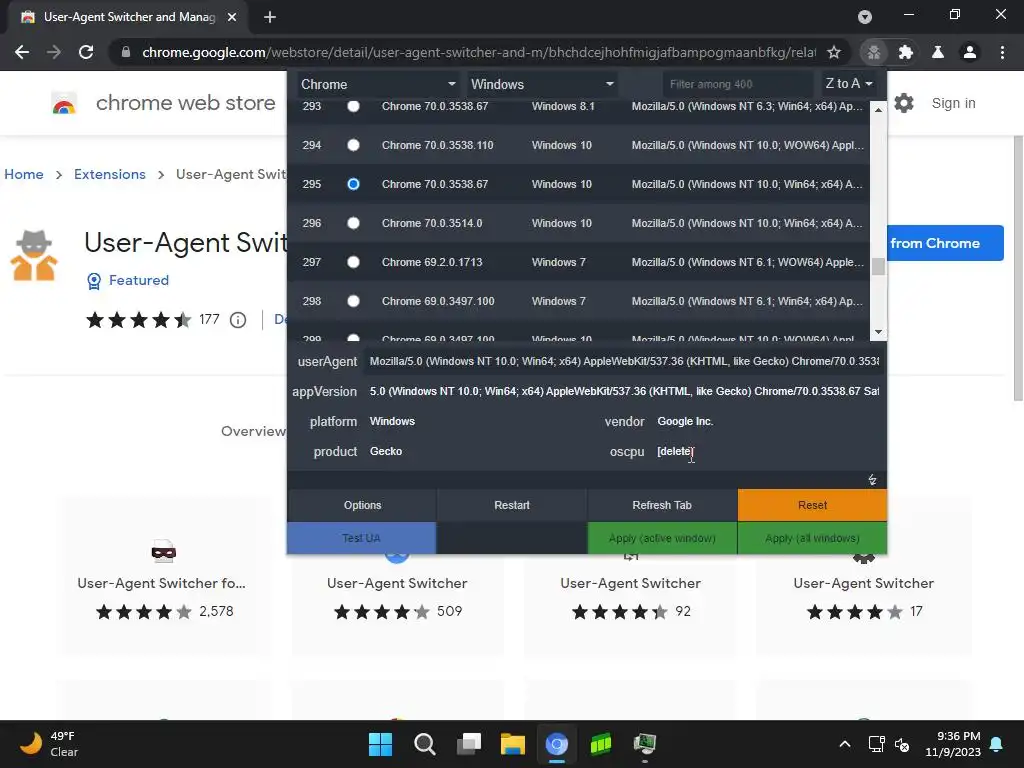Open File Explorer from the taskbar

[x=513, y=744]
